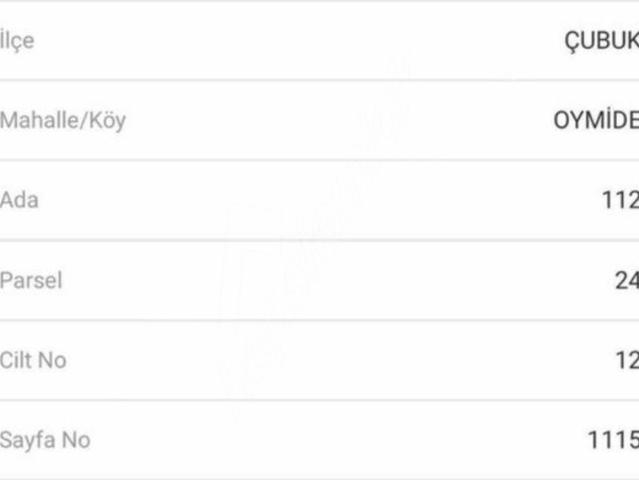Click the Sayfa No row
The height and width of the screenshot is (480, 639).
(x=320, y=440)
